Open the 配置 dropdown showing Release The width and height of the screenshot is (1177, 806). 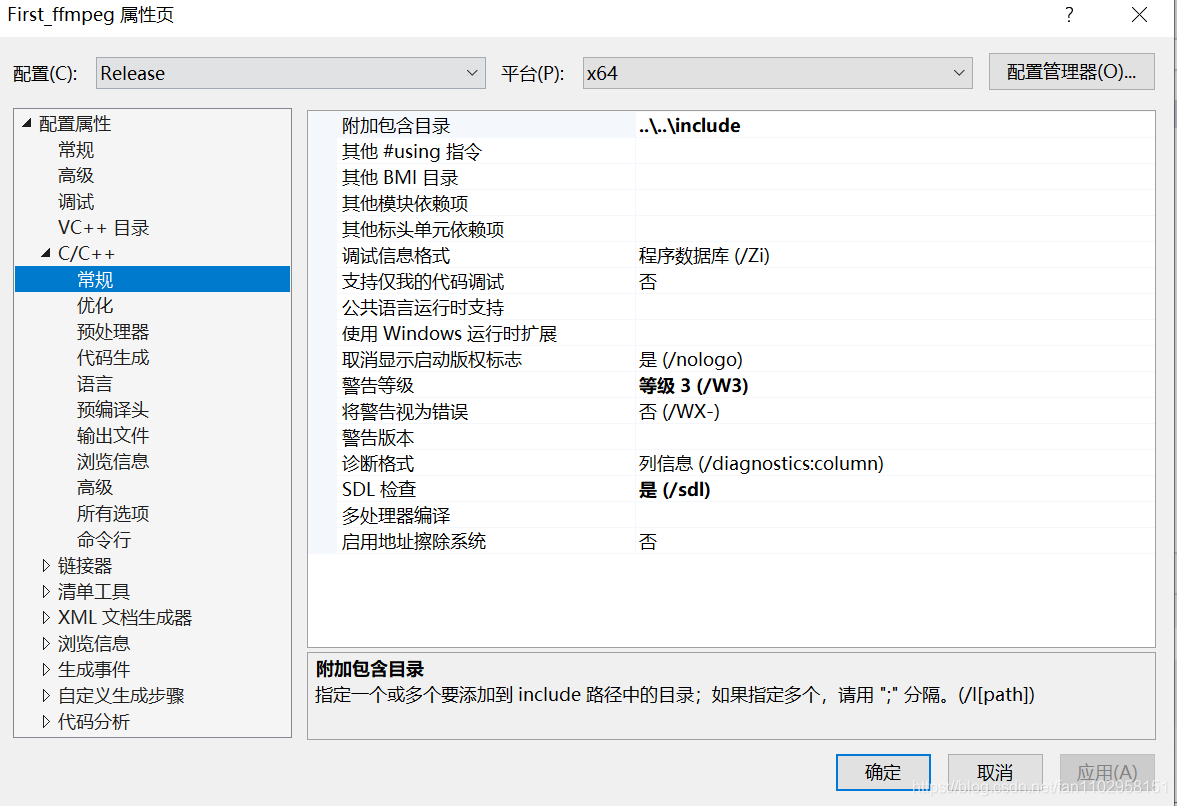pos(289,72)
